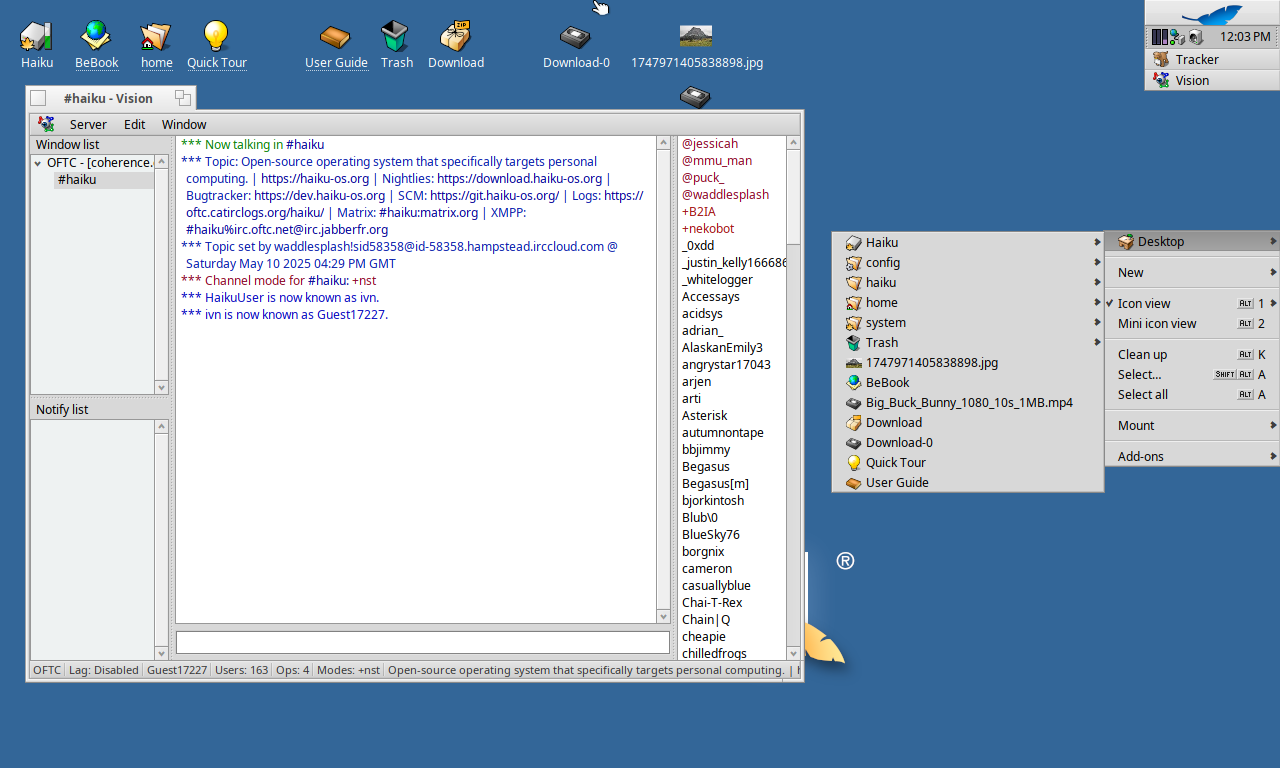Click the Trash icon in context menu
The height and width of the screenshot is (768, 1280).
(853, 342)
